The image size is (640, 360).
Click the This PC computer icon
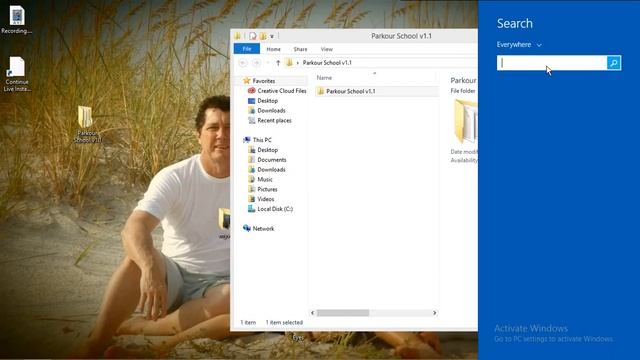[247, 140]
